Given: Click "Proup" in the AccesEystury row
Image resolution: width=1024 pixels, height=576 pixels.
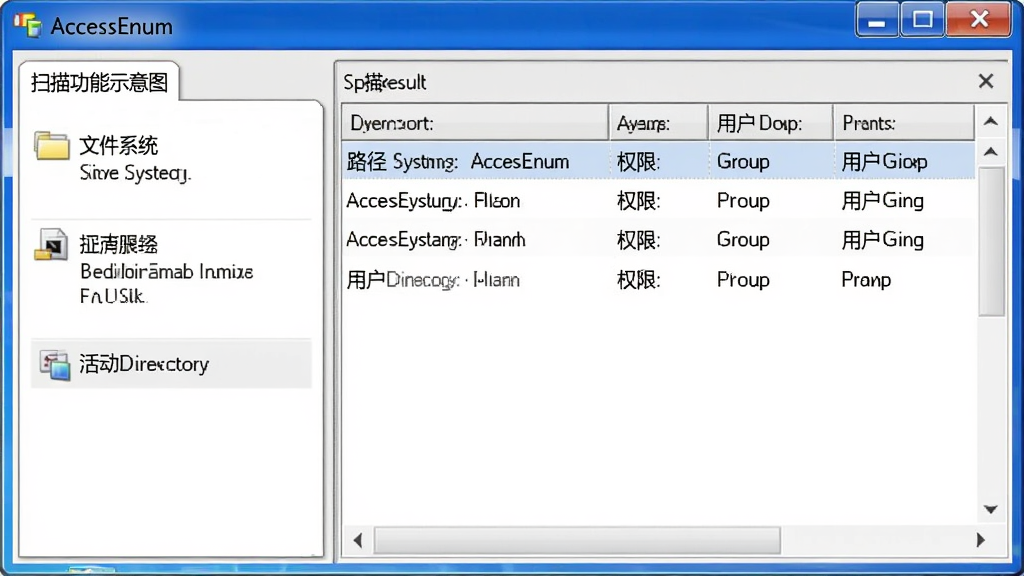Looking at the screenshot, I should 743,201.
